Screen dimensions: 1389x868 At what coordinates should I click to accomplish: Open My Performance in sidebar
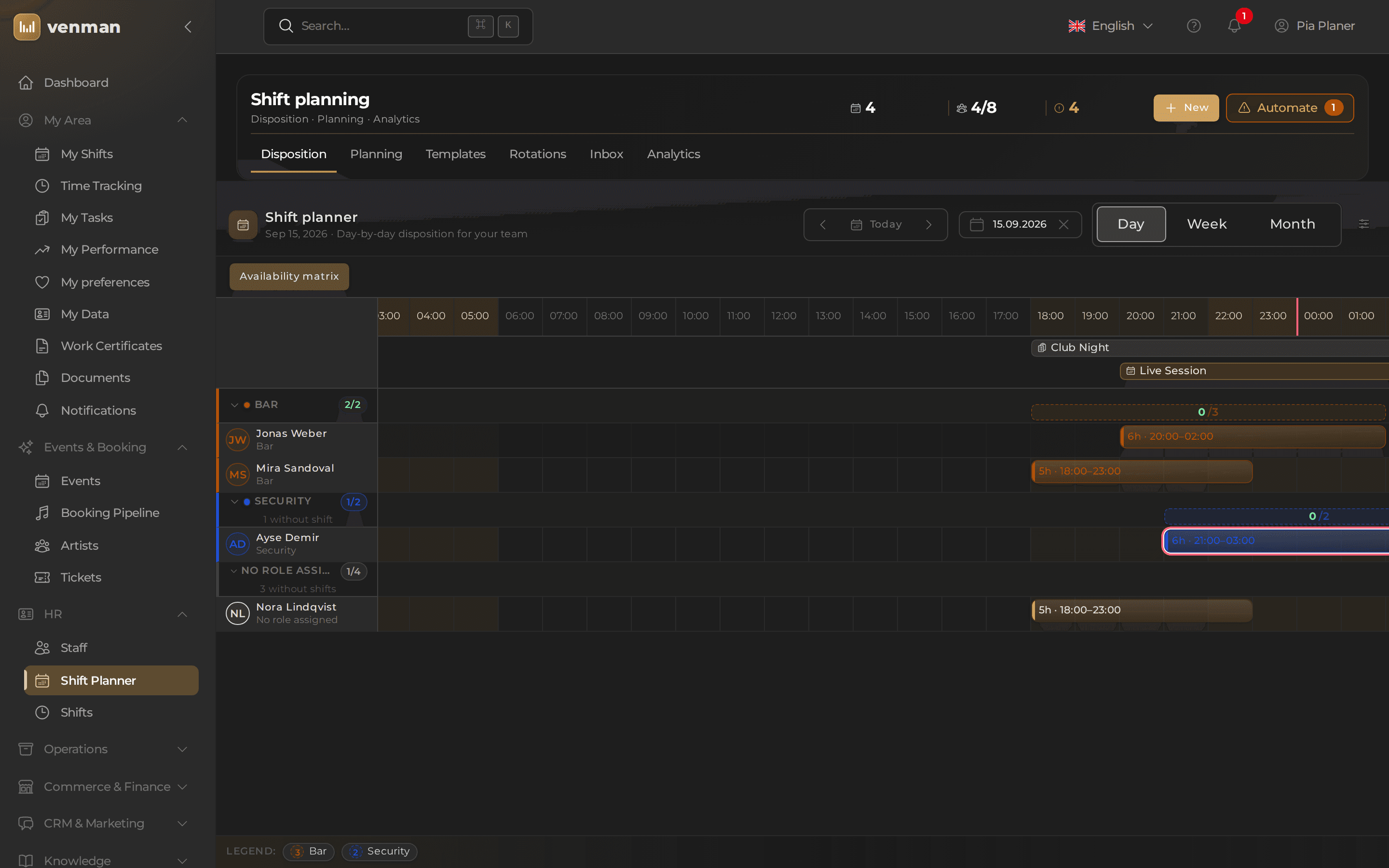[x=112, y=250]
